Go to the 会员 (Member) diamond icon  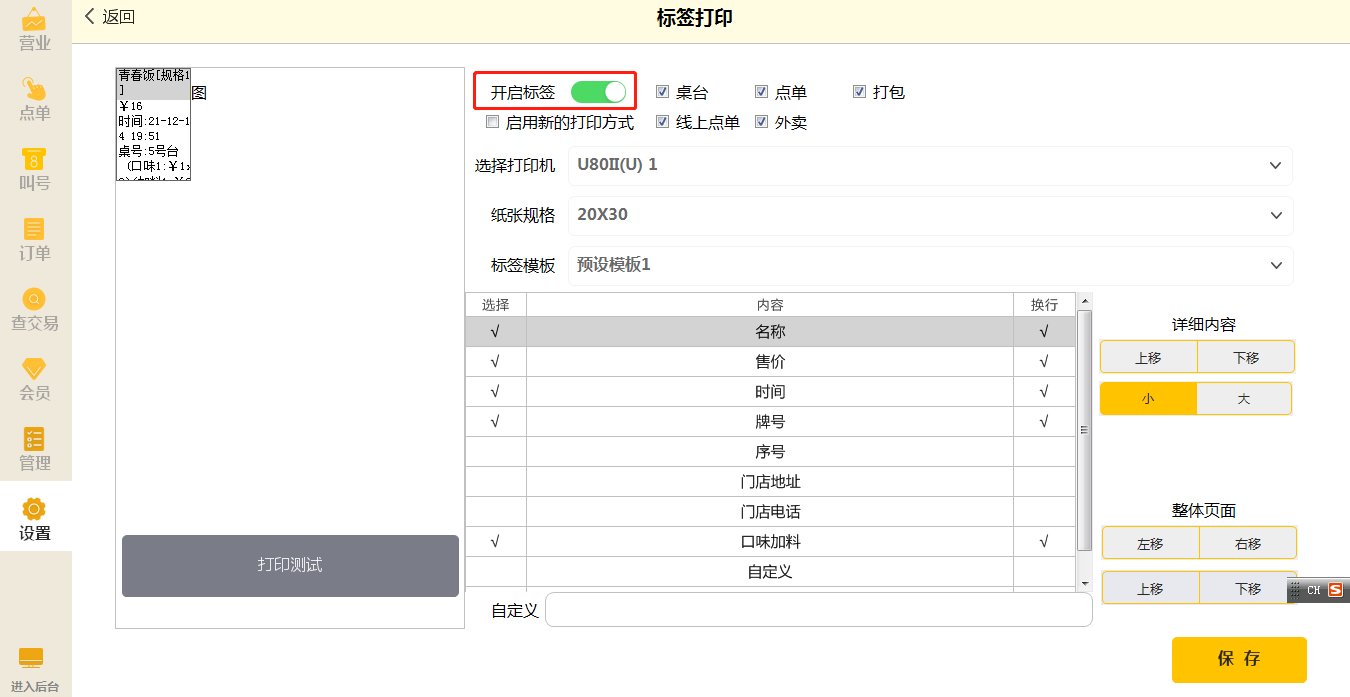pos(34,380)
